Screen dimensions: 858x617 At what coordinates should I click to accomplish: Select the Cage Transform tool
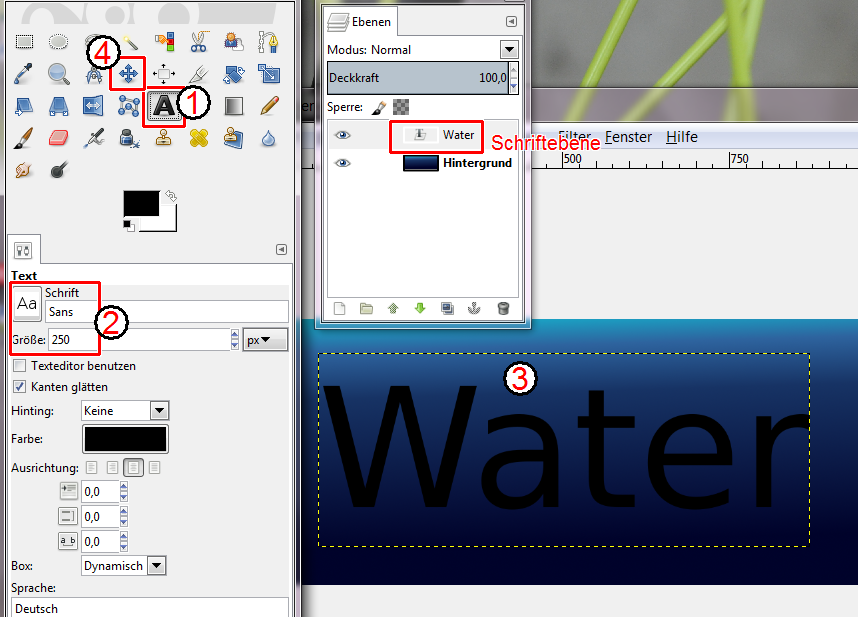[129, 106]
